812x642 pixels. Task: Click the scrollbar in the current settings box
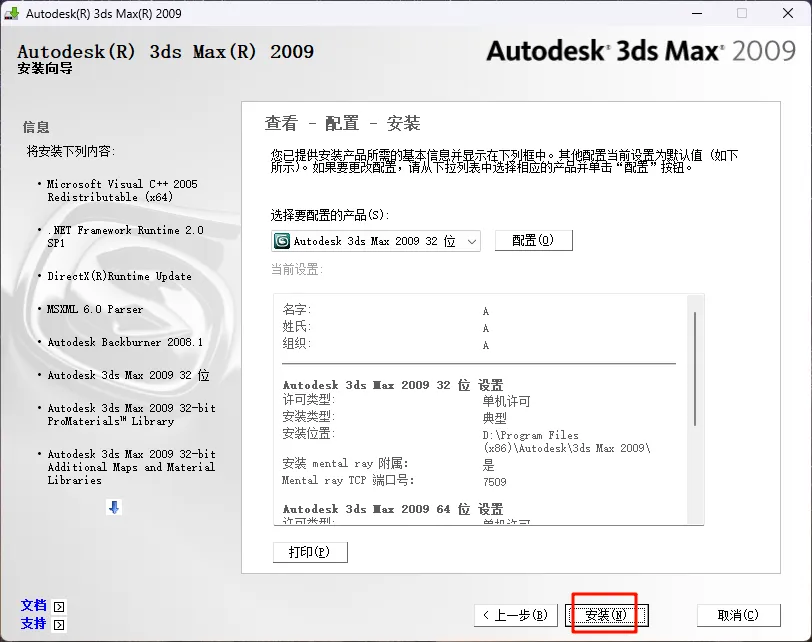(695, 369)
